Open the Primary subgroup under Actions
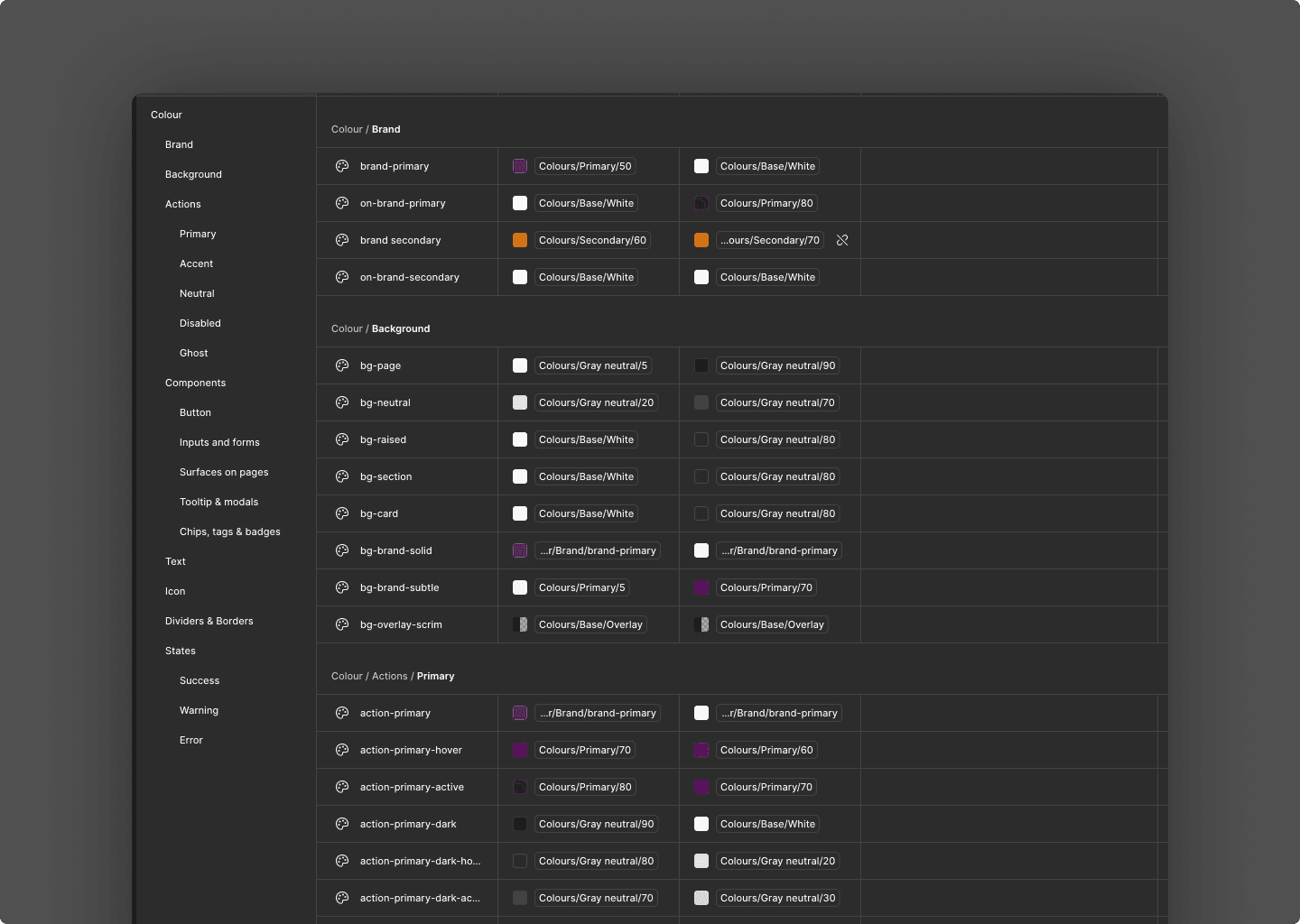This screenshot has height=924, width=1300. point(198,234)
